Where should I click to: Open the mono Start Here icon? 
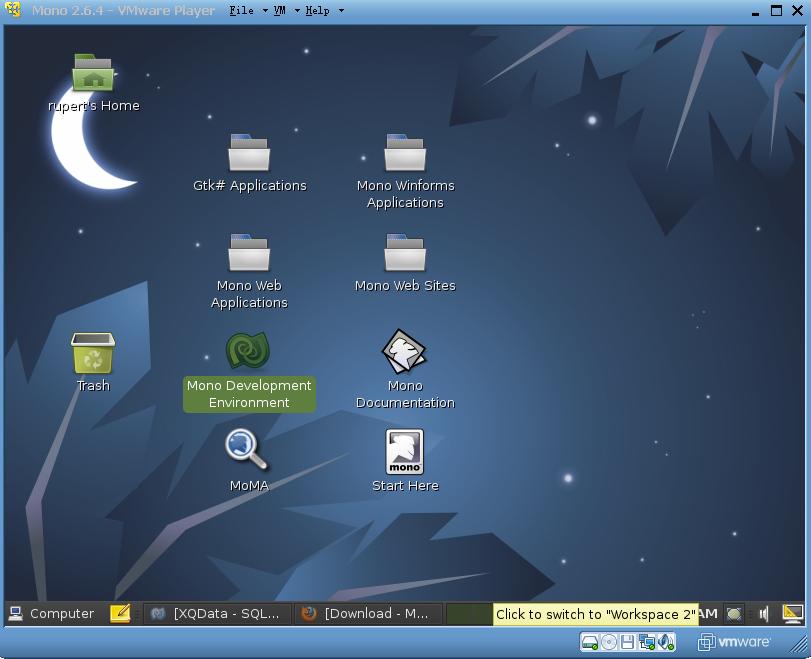coord(404,452)
